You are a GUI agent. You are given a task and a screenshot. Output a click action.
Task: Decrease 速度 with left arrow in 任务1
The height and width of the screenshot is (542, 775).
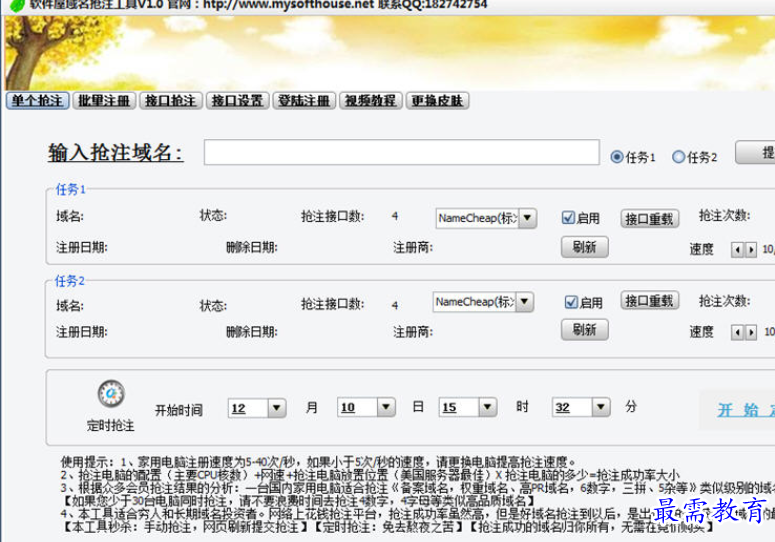coord(738,250)
